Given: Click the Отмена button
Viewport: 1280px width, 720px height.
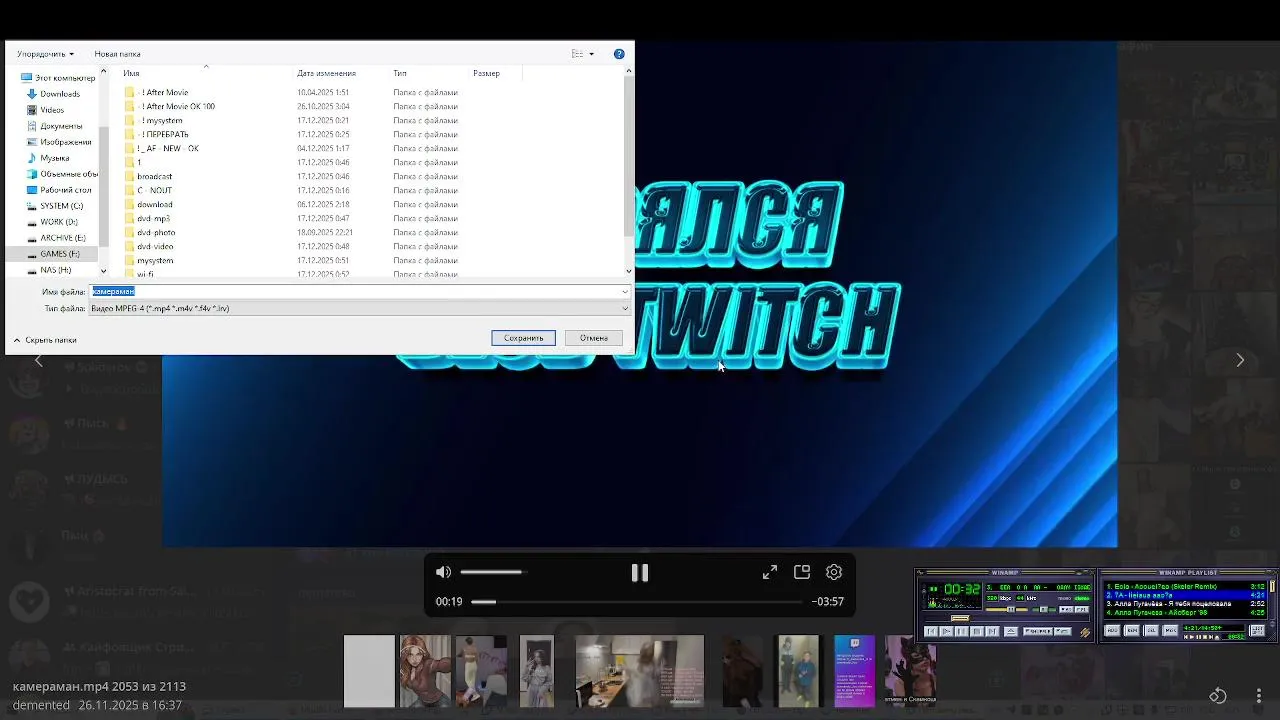Looking at the screenshot, I should pyautogui.click(x=594, y=338).
